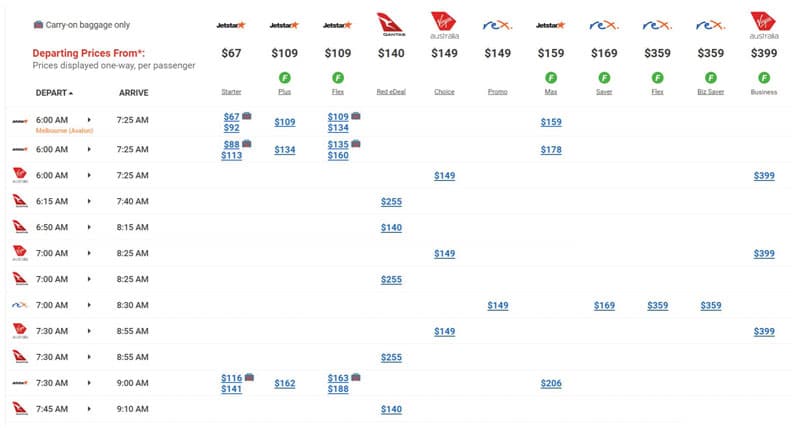Screen dimensions: 800x428
Task: Click the carry-on baggage icon beside $67
Action: point(246,116)
